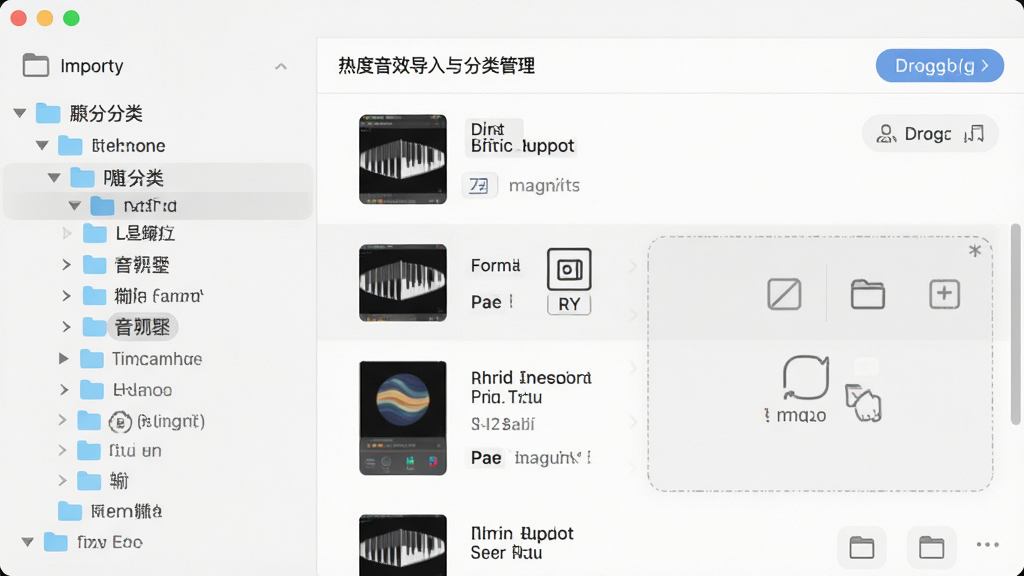Expand the Hdaoo folder chevron

64,390
